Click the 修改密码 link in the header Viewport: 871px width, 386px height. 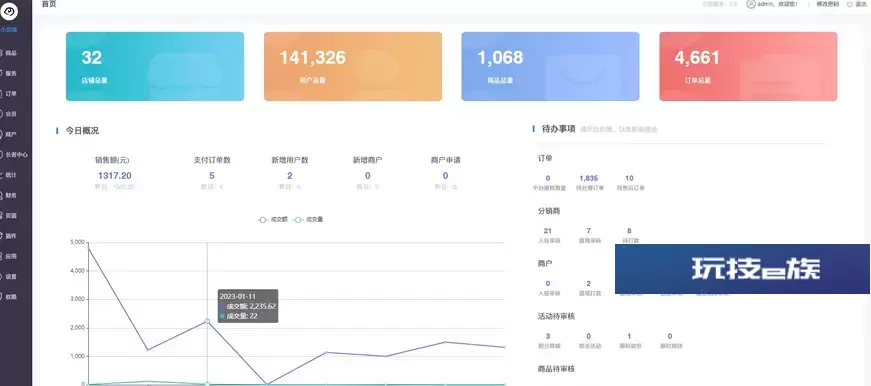tap(828, 4)
